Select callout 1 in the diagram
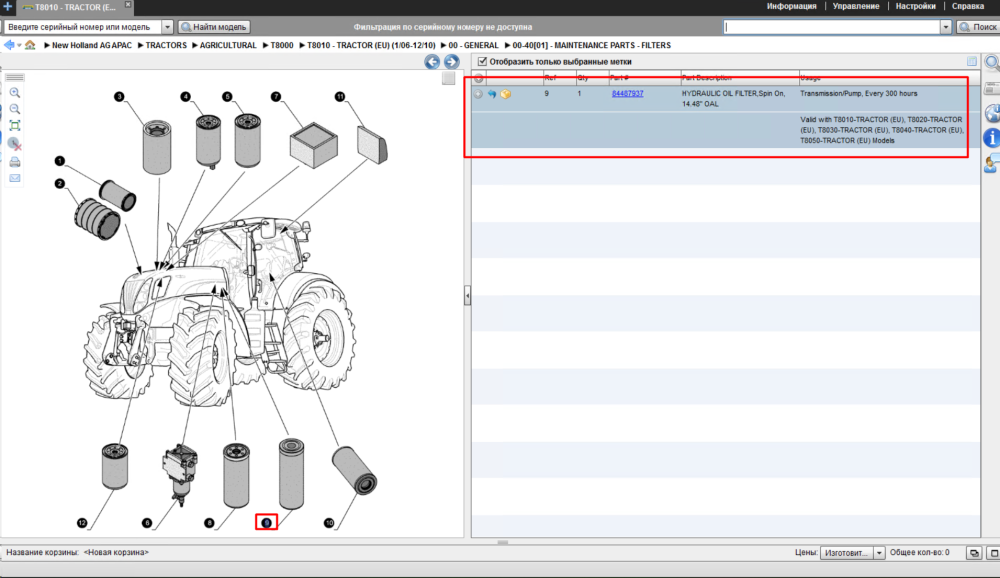Image resolution: width=1000 pixels, height=578 pixels. [59, 161]
